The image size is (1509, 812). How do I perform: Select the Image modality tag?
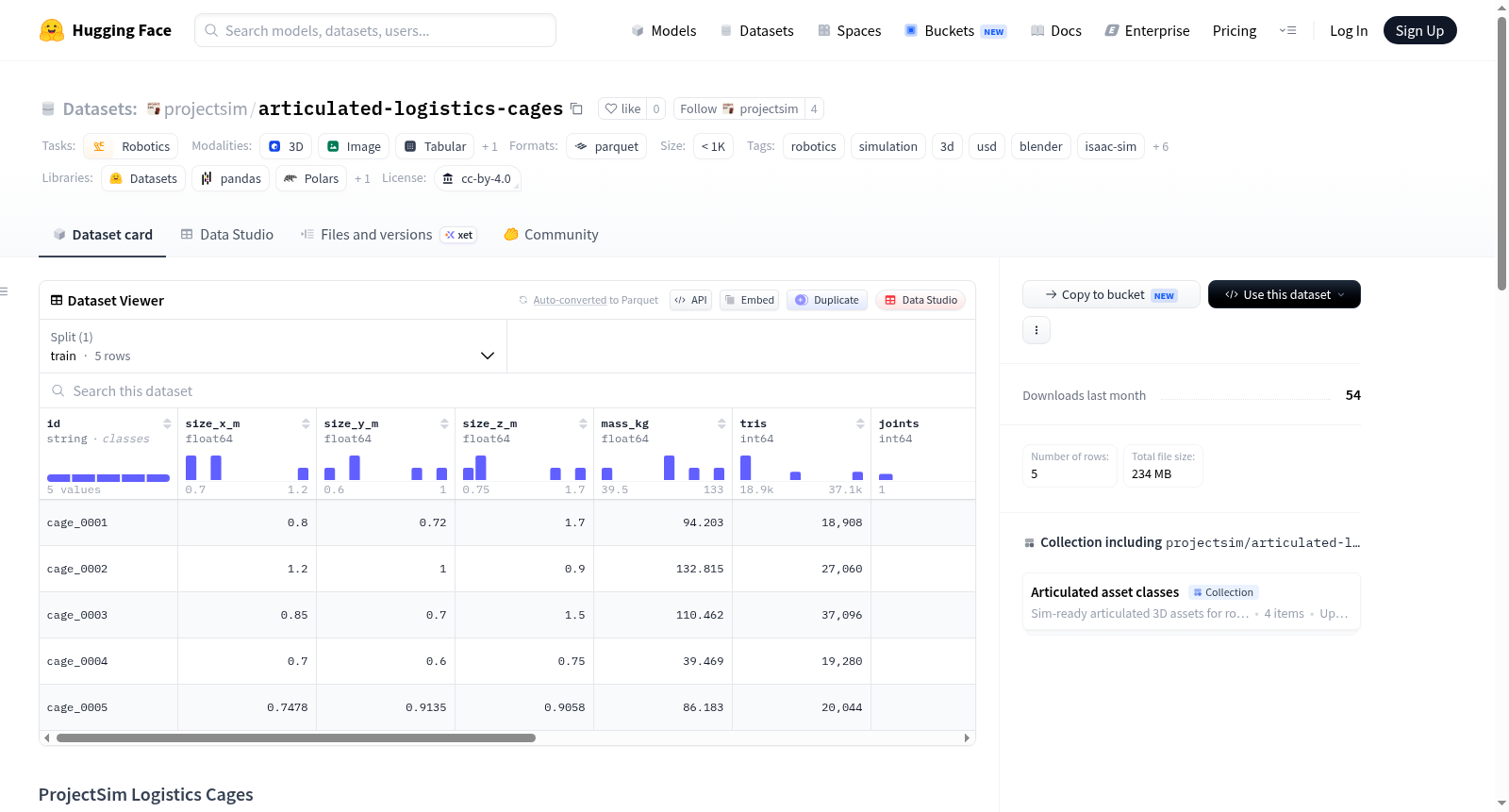[x=354, y=146]
